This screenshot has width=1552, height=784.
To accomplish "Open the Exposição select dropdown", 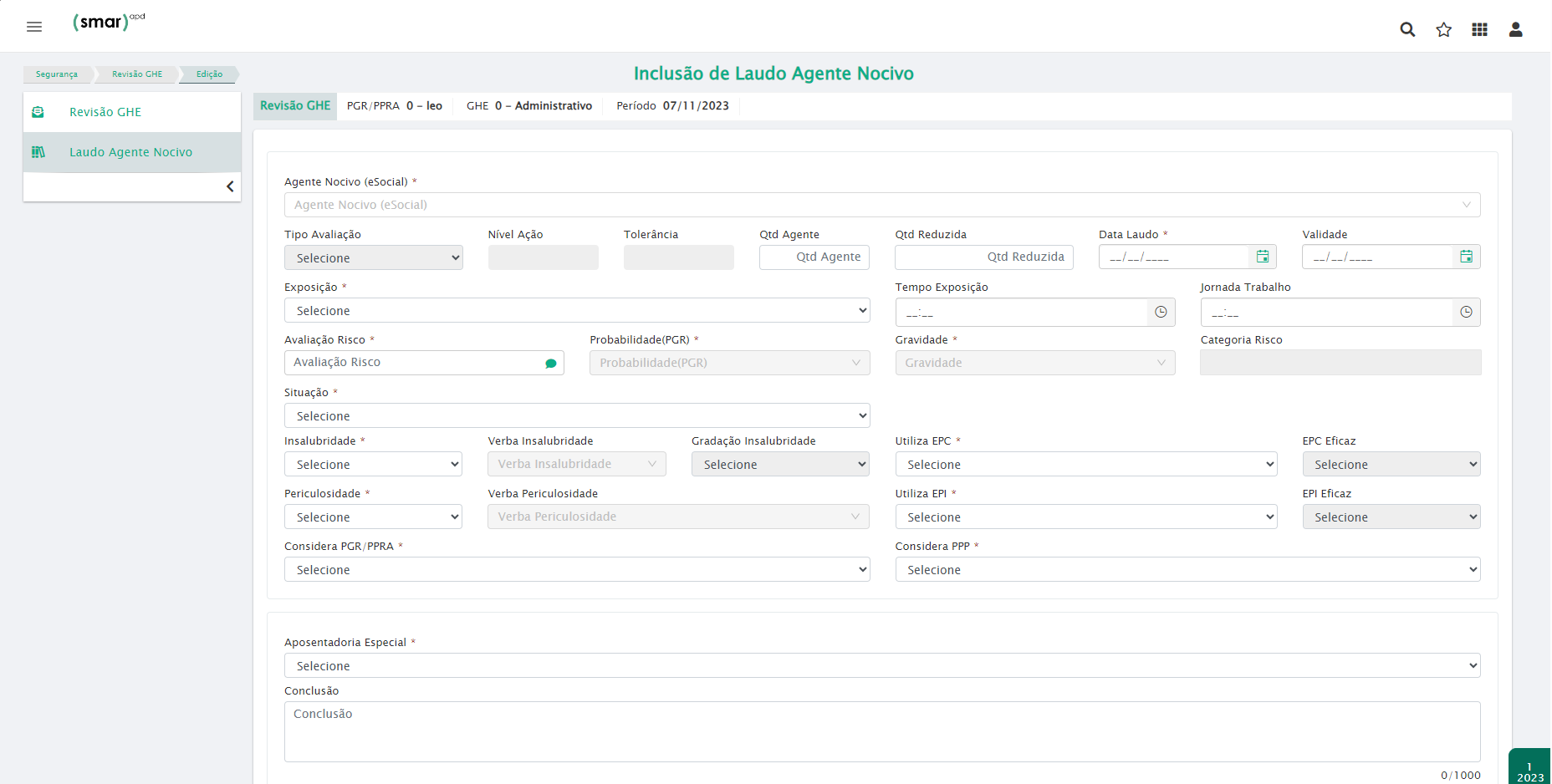I will (576, 311).
